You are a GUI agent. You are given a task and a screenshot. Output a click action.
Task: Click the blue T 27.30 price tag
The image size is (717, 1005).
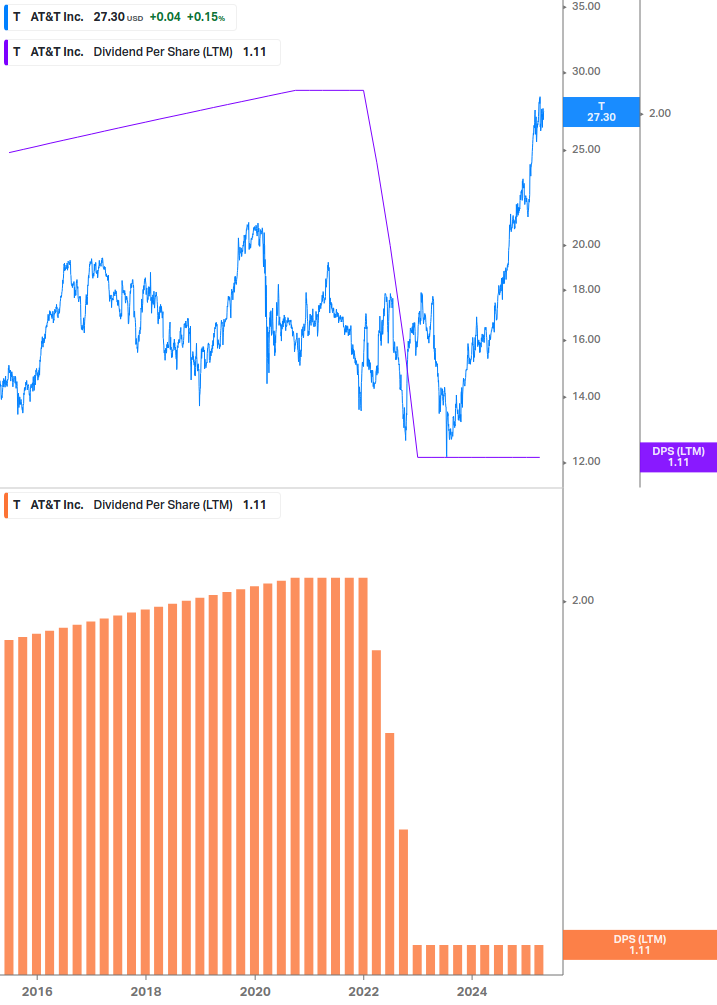[x=601, y=112]
